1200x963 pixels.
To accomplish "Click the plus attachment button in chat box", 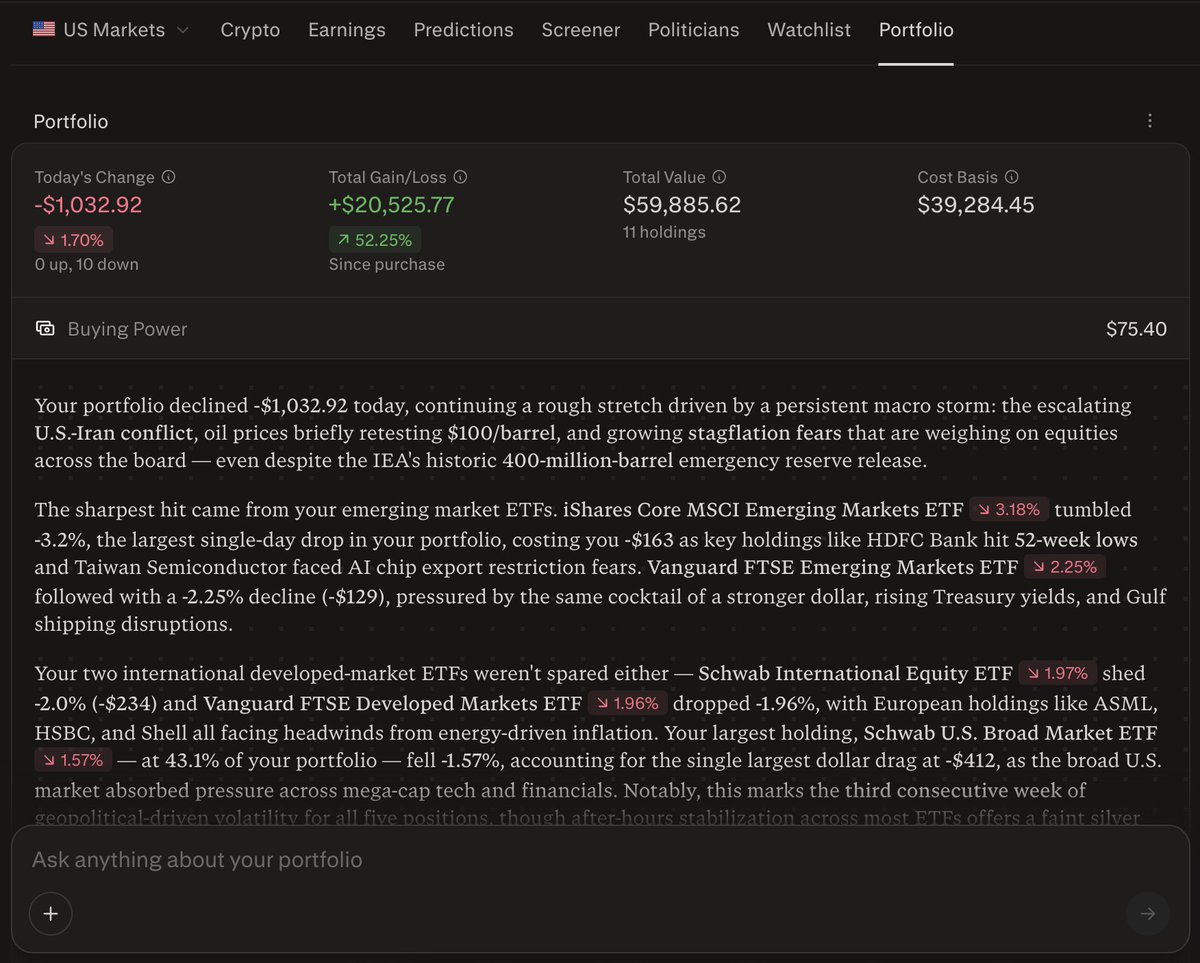I will pos(51,913).
